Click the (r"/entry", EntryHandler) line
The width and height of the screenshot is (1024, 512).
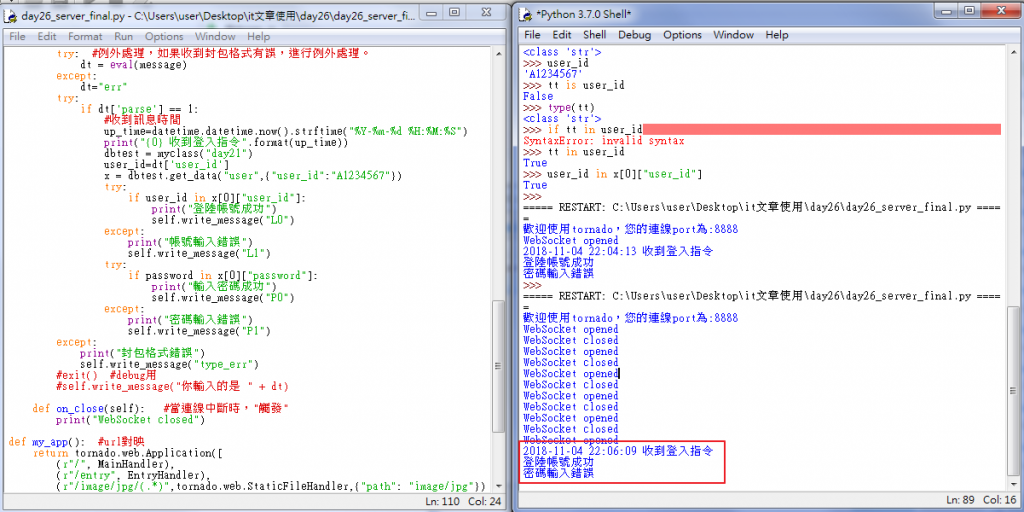click(133, 475)
